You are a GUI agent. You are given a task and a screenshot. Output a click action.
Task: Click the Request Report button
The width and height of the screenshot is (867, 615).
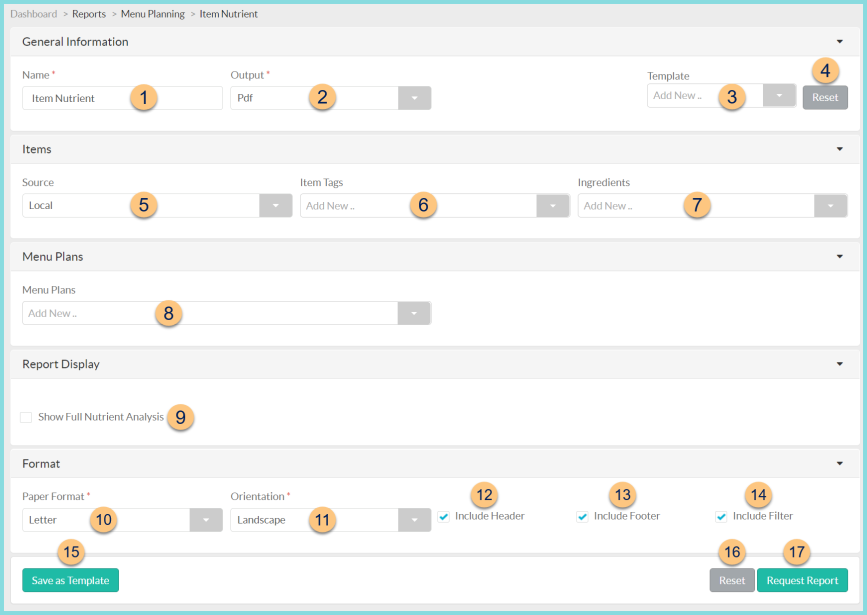pyautogui.click(x=802, y=580)
